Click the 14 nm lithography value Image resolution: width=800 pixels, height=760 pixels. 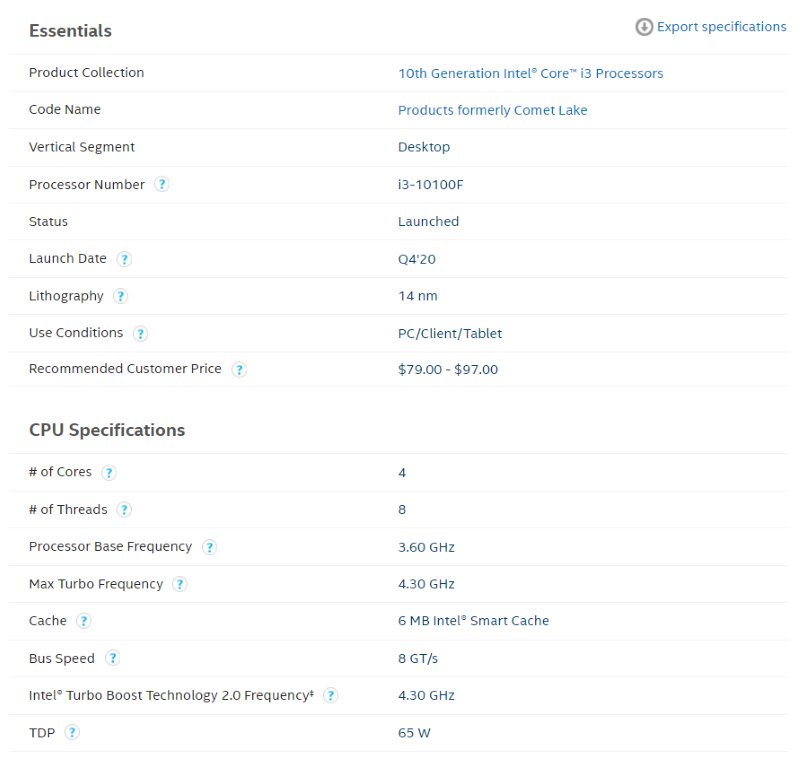point(418,296)
